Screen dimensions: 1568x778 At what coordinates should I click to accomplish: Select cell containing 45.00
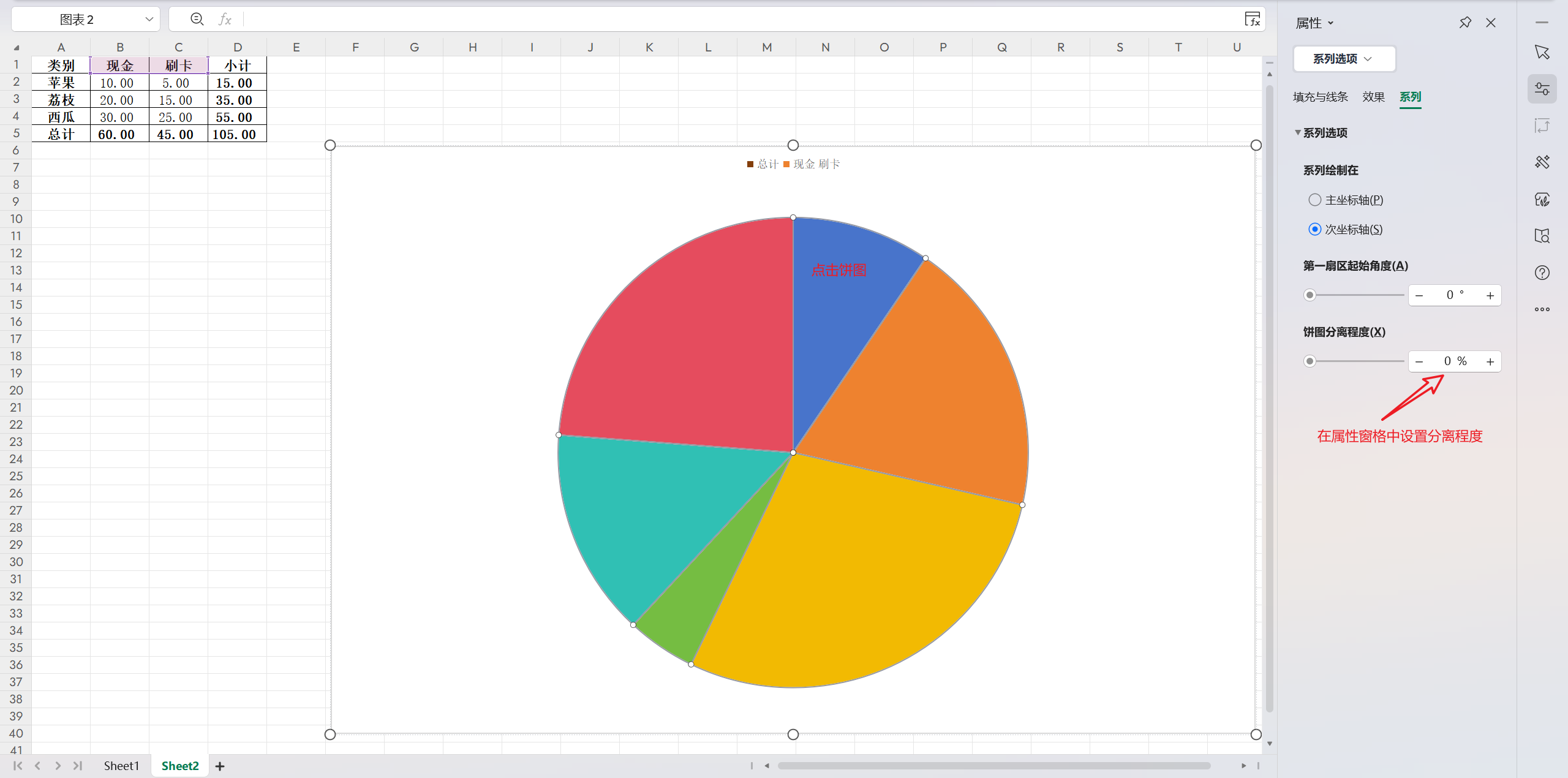179,134
